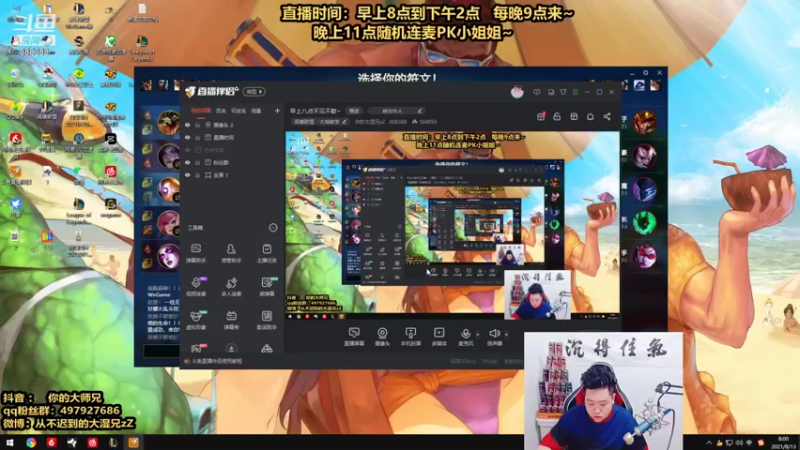This screenshot has height=450, width=800.
Task: Select the 摄像头 2 source row
Action: pos(233,125)
